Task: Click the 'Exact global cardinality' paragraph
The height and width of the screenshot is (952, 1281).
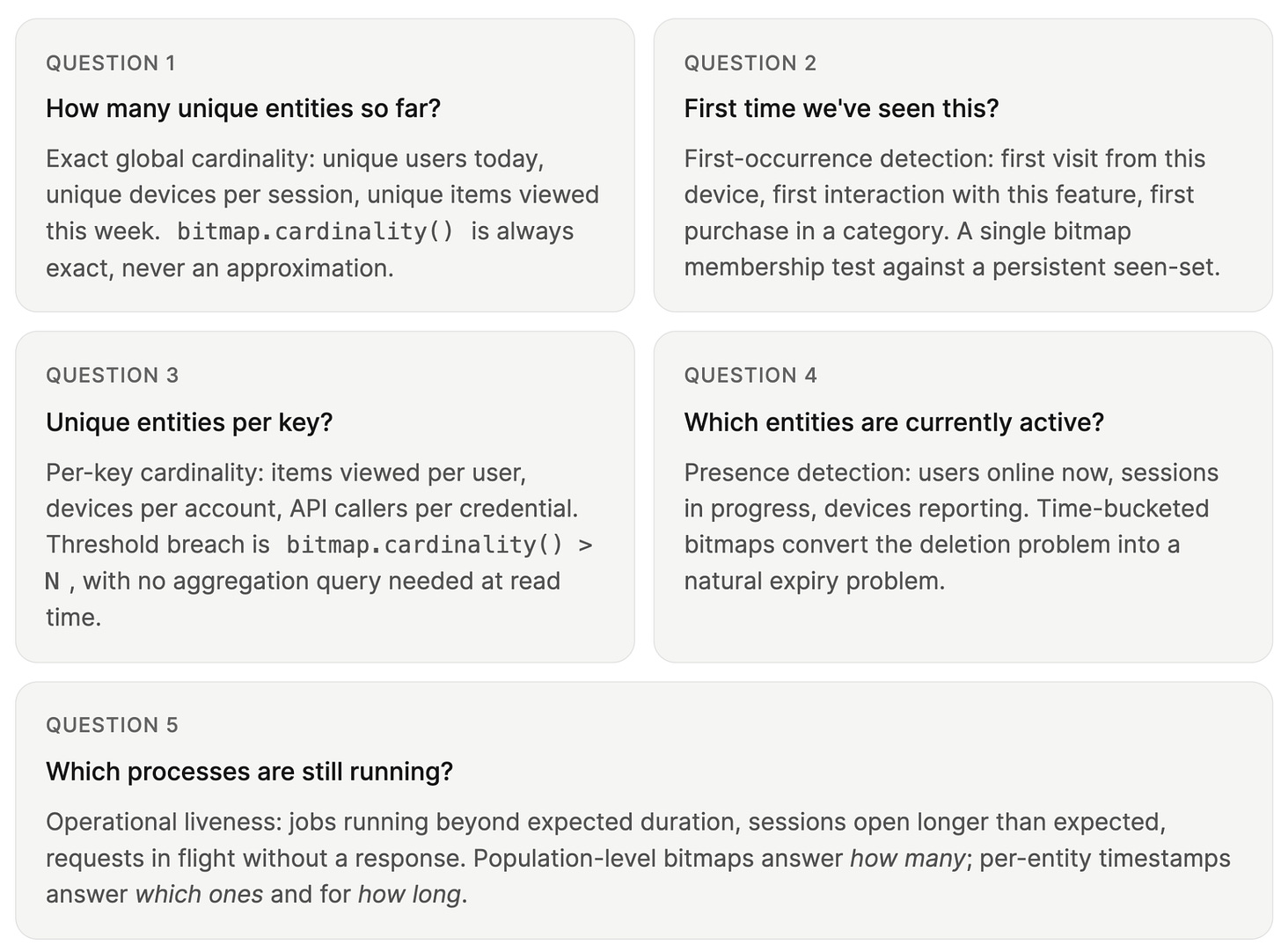Action: tap(322, 213)
